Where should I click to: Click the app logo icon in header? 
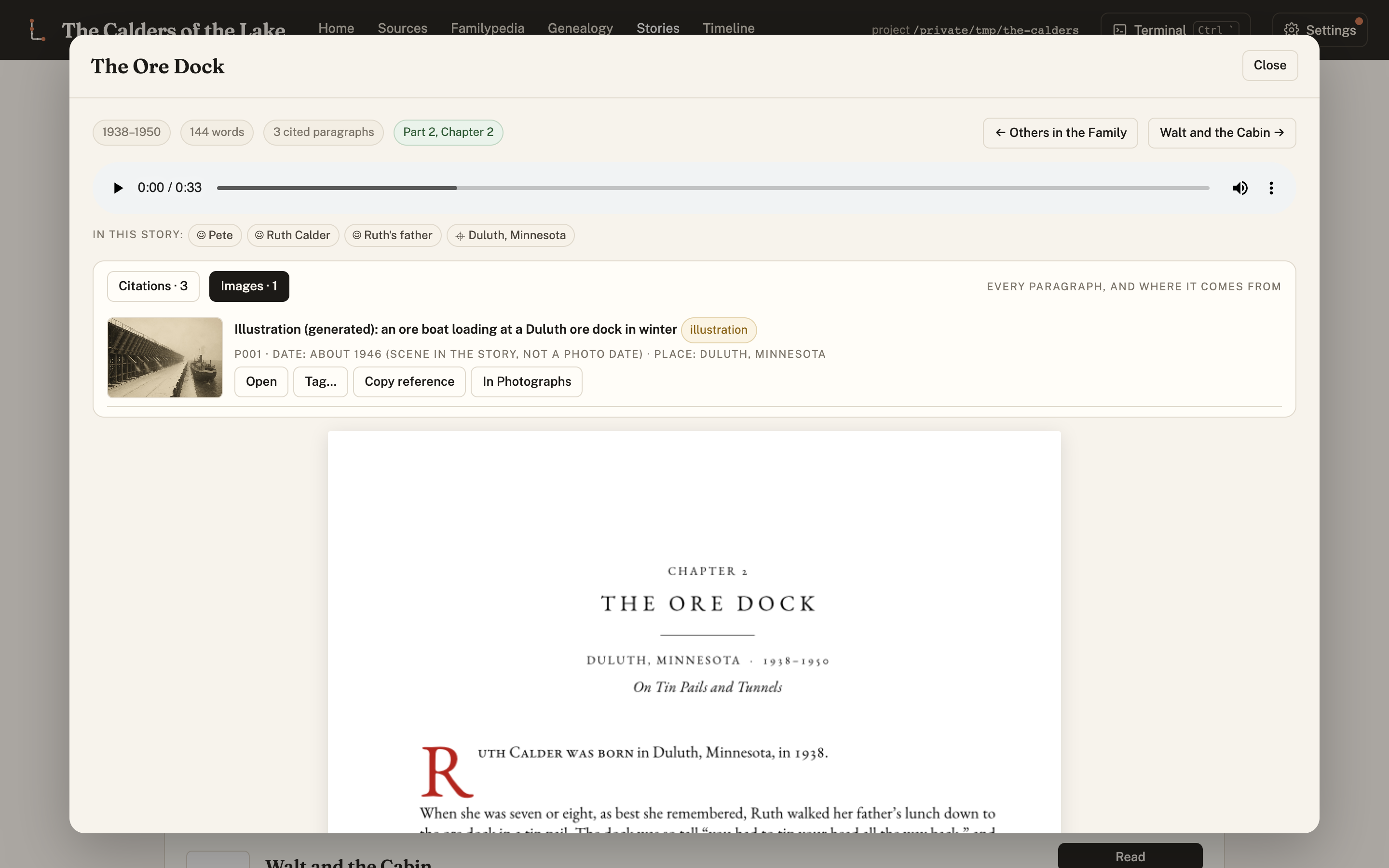(x=37, y=29)
